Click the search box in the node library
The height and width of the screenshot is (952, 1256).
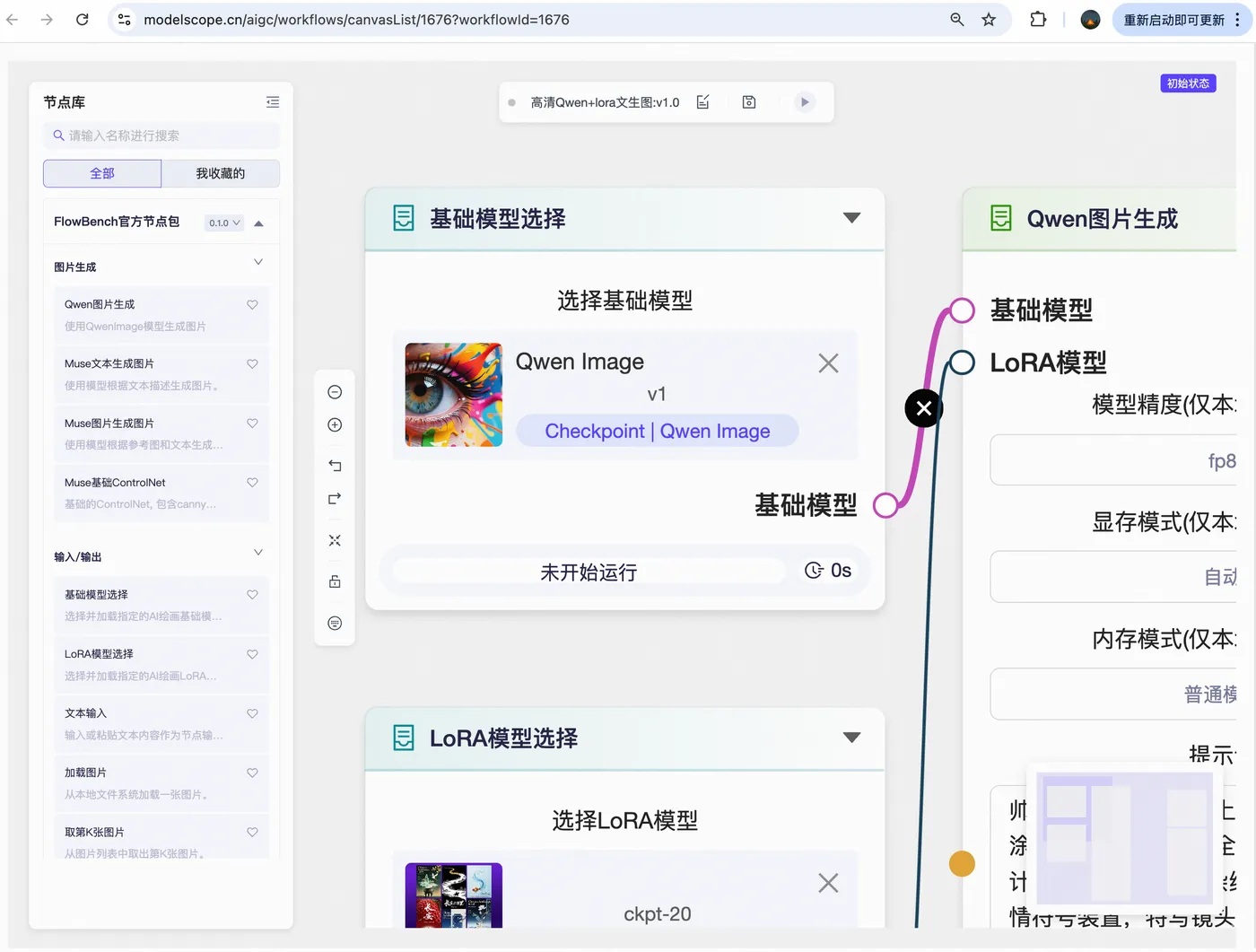161,135
